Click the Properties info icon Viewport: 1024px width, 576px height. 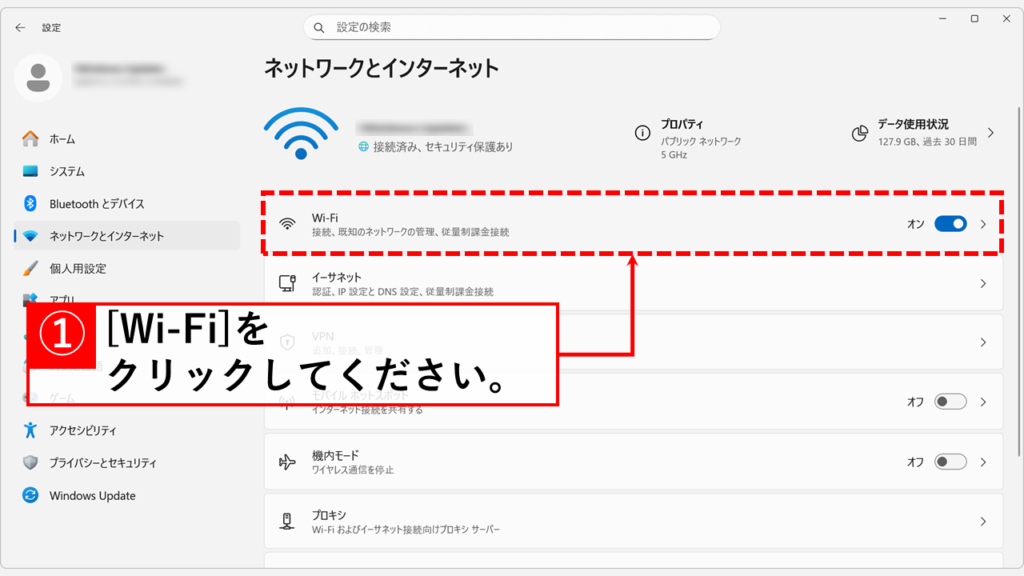point(643,133)
